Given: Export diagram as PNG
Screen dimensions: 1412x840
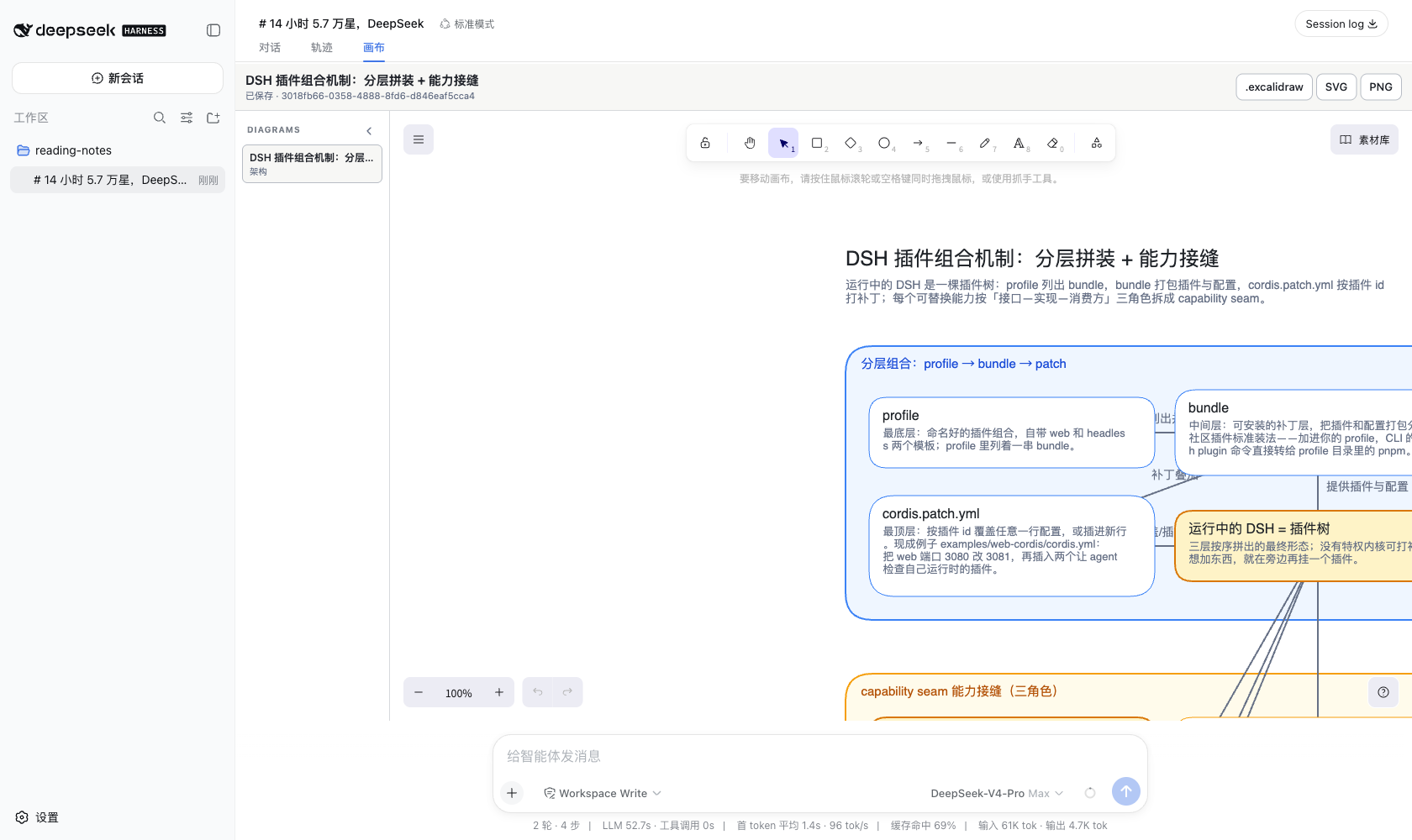Looking at the screenshot, I should coord(1381,87).
